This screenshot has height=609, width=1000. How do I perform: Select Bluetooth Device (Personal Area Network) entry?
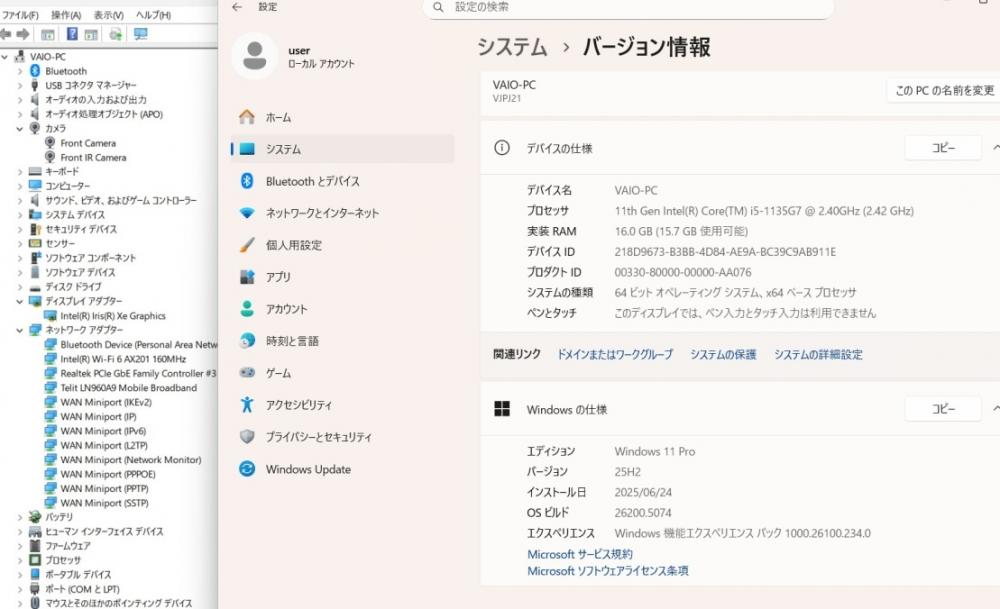click(x=138, y=344)
